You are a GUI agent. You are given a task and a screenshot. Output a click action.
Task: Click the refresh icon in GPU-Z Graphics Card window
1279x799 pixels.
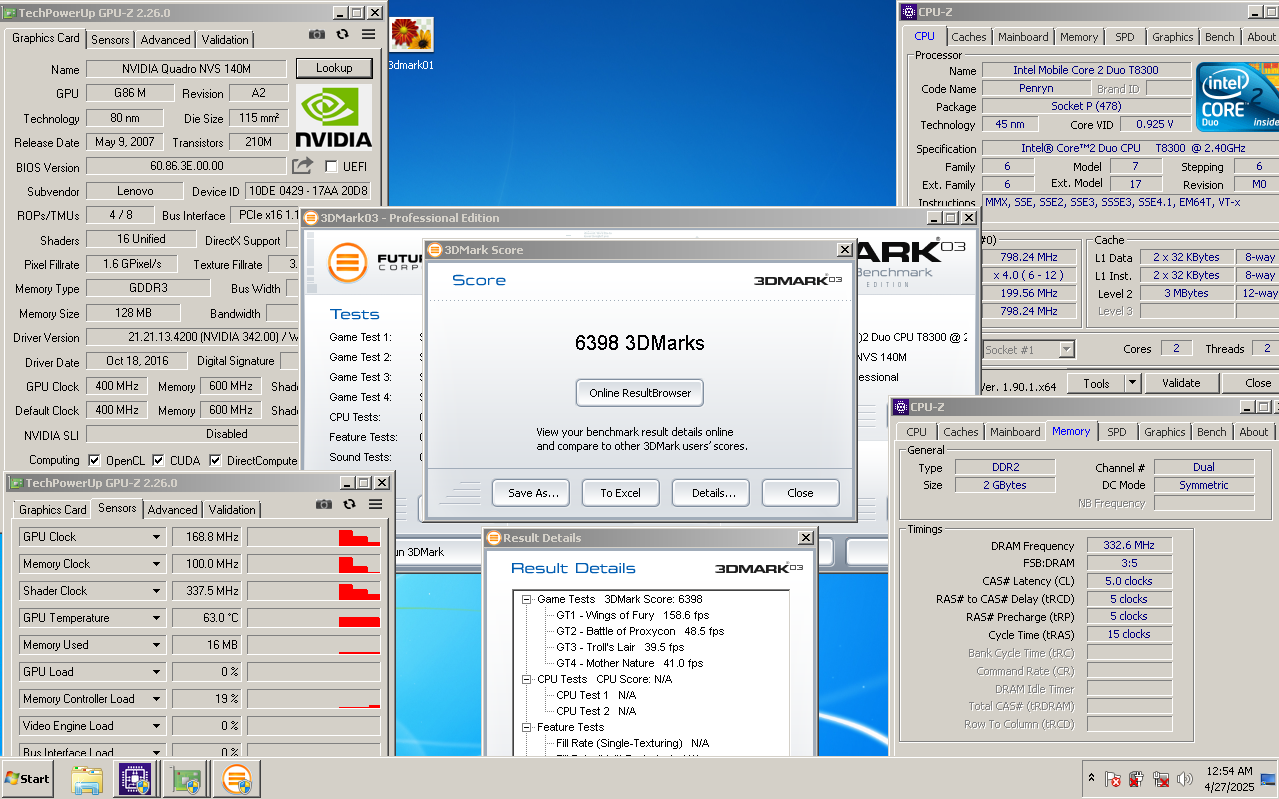coord(342,34)
